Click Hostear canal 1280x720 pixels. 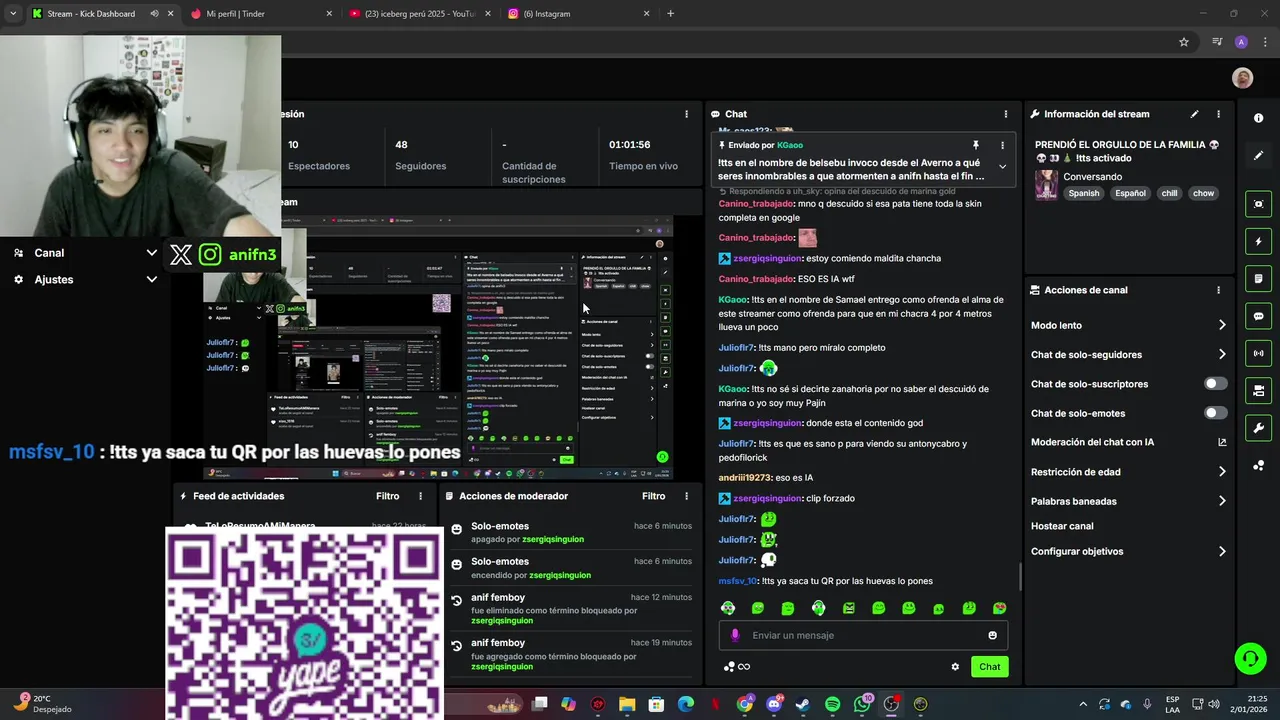pos(1062,526)
